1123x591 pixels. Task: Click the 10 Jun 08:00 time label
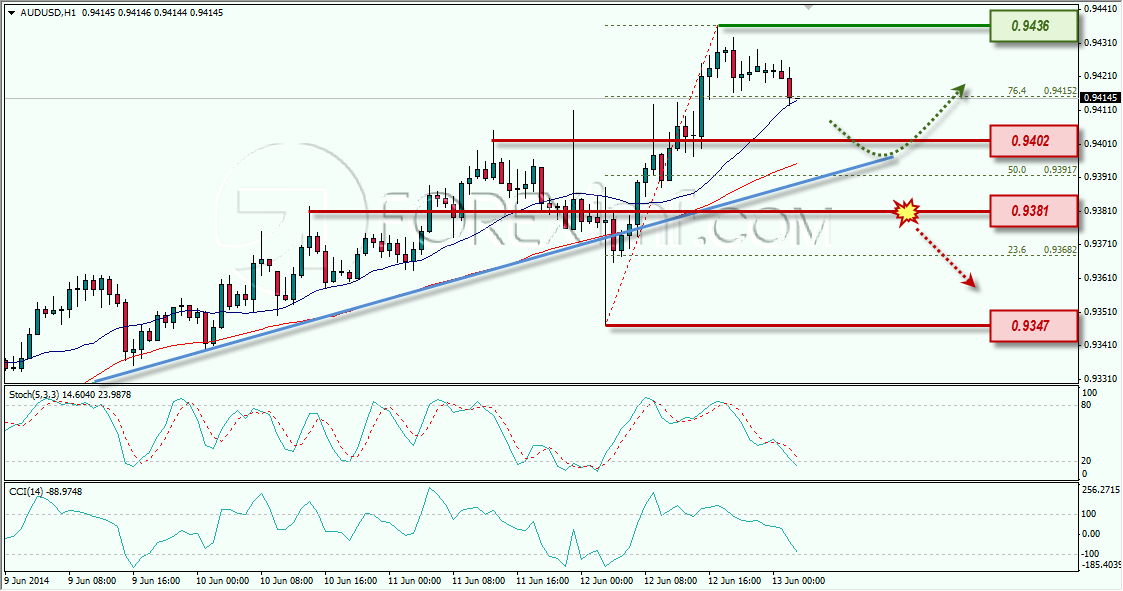[286, 580]
